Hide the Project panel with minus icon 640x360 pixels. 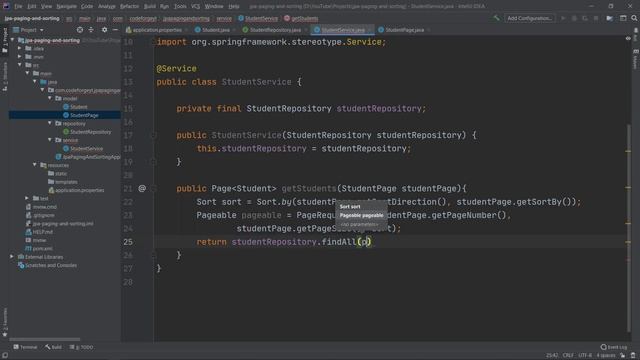(x=115, y=30)
